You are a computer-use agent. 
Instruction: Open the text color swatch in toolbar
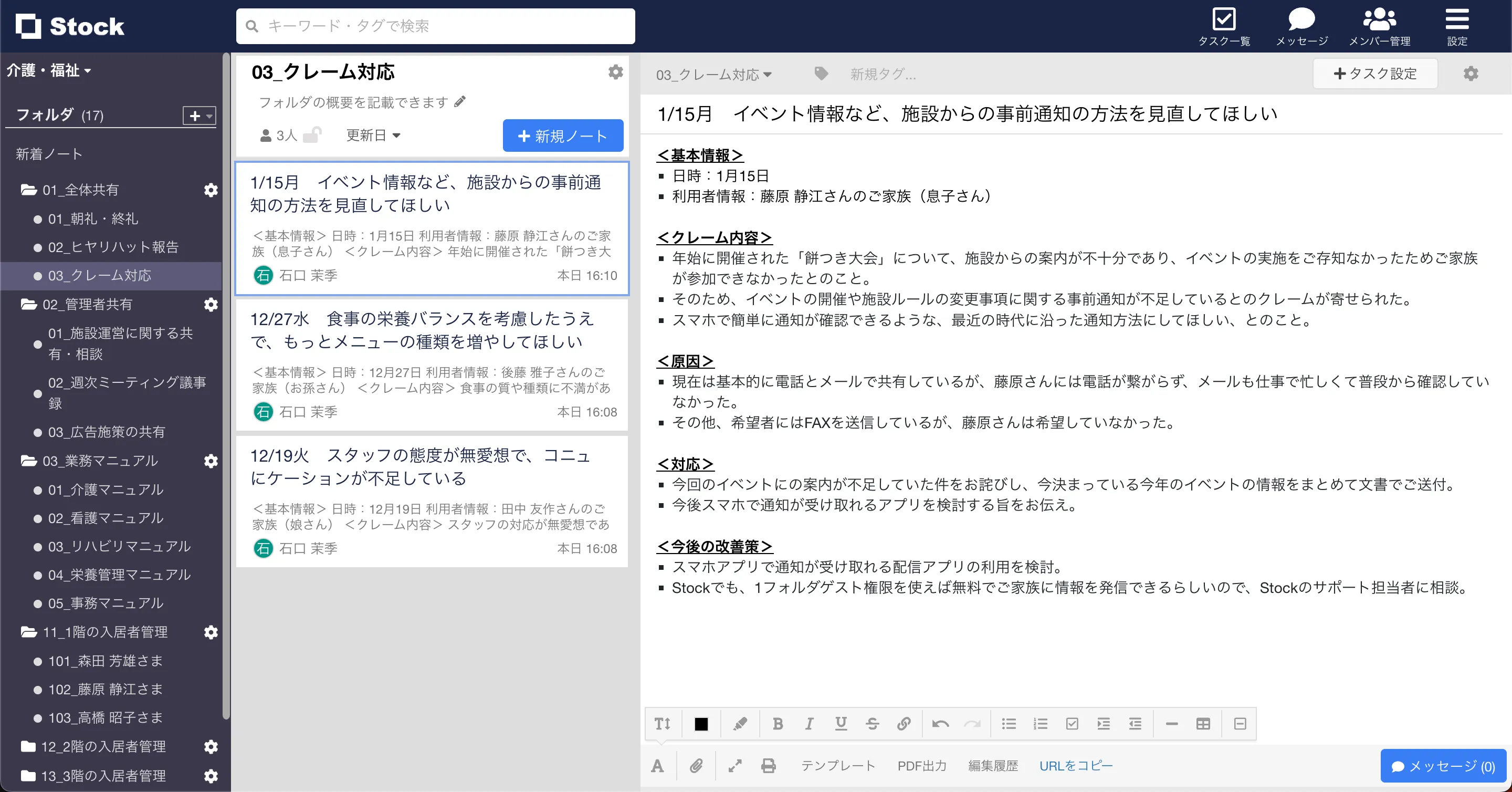point(701,724)
